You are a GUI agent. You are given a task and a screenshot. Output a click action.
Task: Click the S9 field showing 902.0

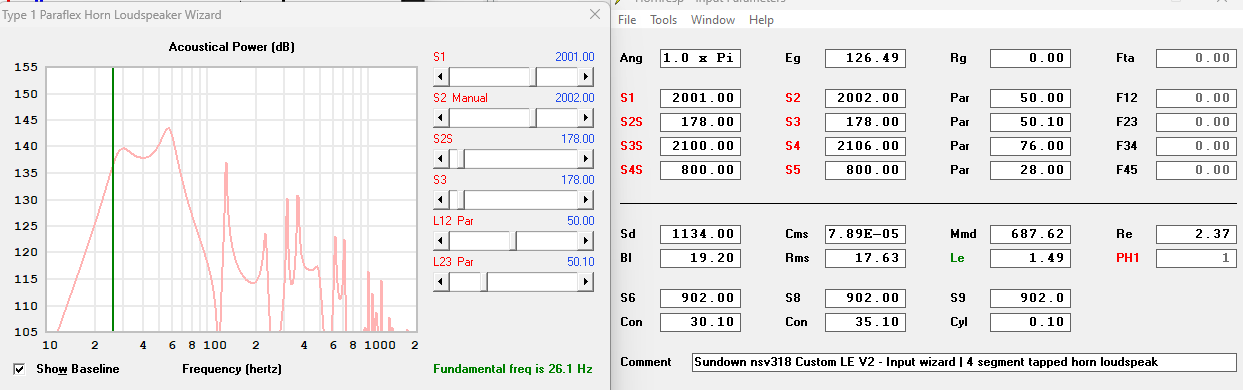[x=1030, y=298]
